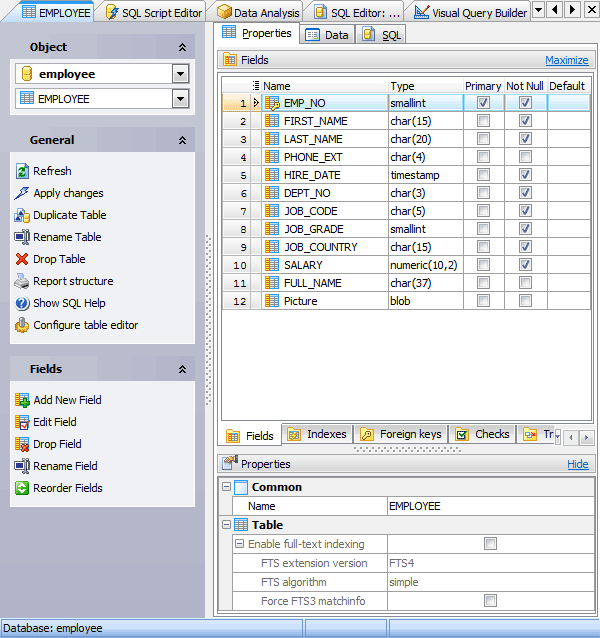
Task: Click the red Drop Table icon
Action: tap(22, 259)
